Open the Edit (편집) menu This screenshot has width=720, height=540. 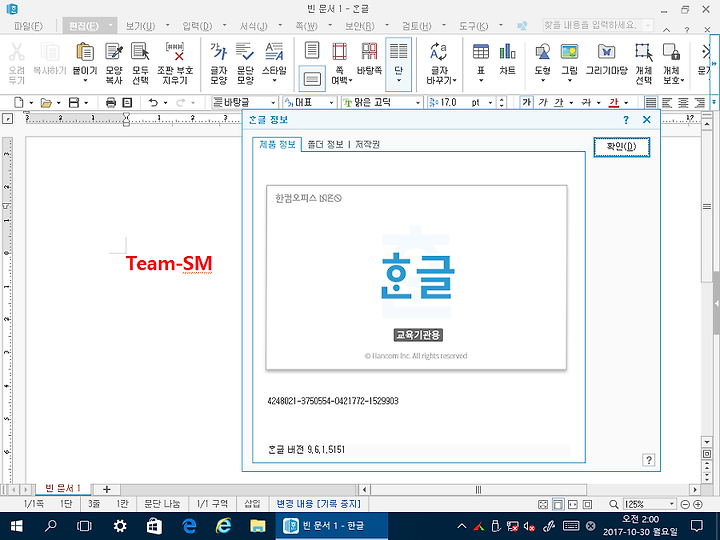[84, 26]
